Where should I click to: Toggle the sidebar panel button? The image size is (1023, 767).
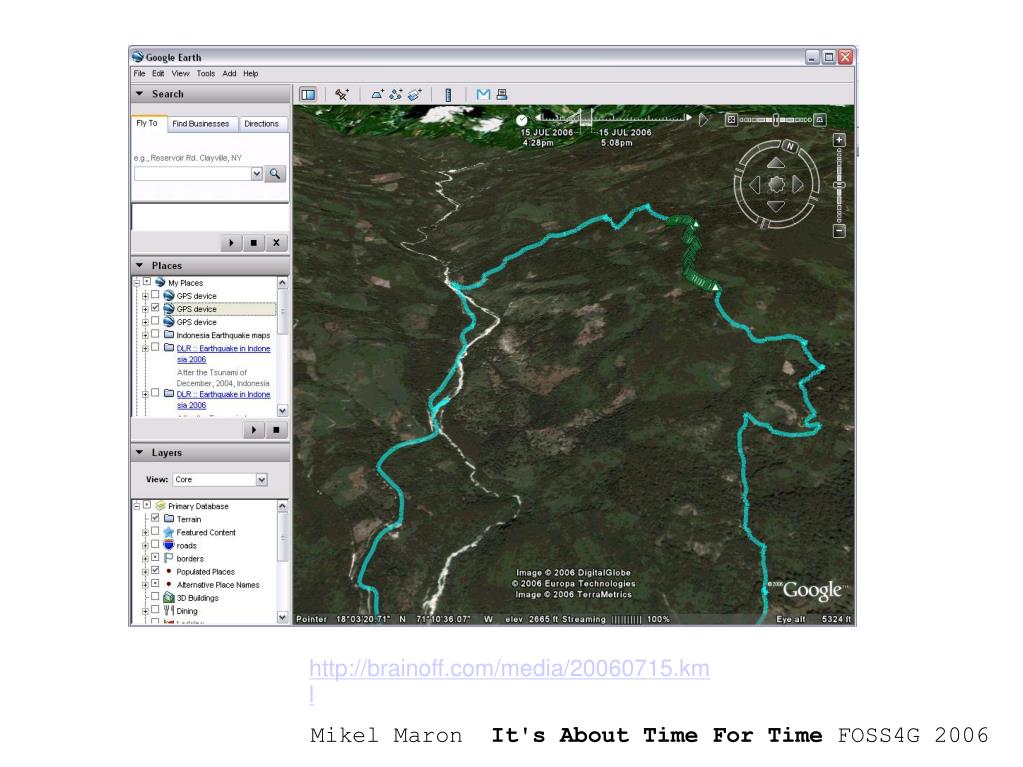pyautogui.click(x=308, y=95)
